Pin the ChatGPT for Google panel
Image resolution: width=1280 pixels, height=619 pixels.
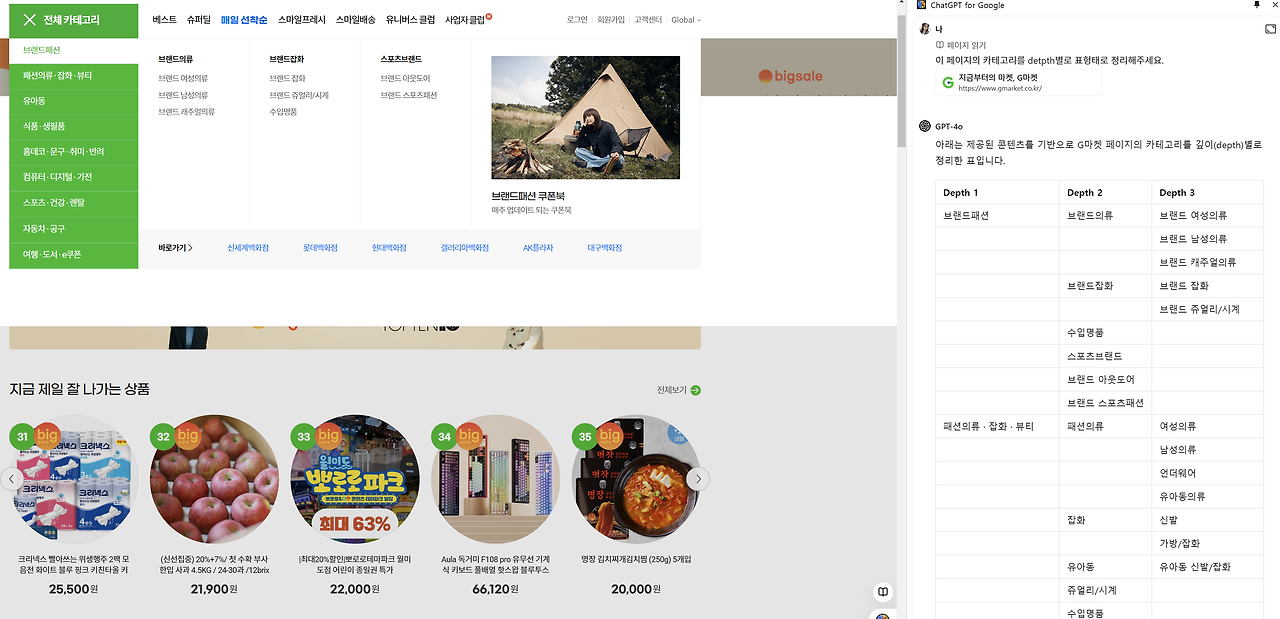click(x=1256, y=6)
